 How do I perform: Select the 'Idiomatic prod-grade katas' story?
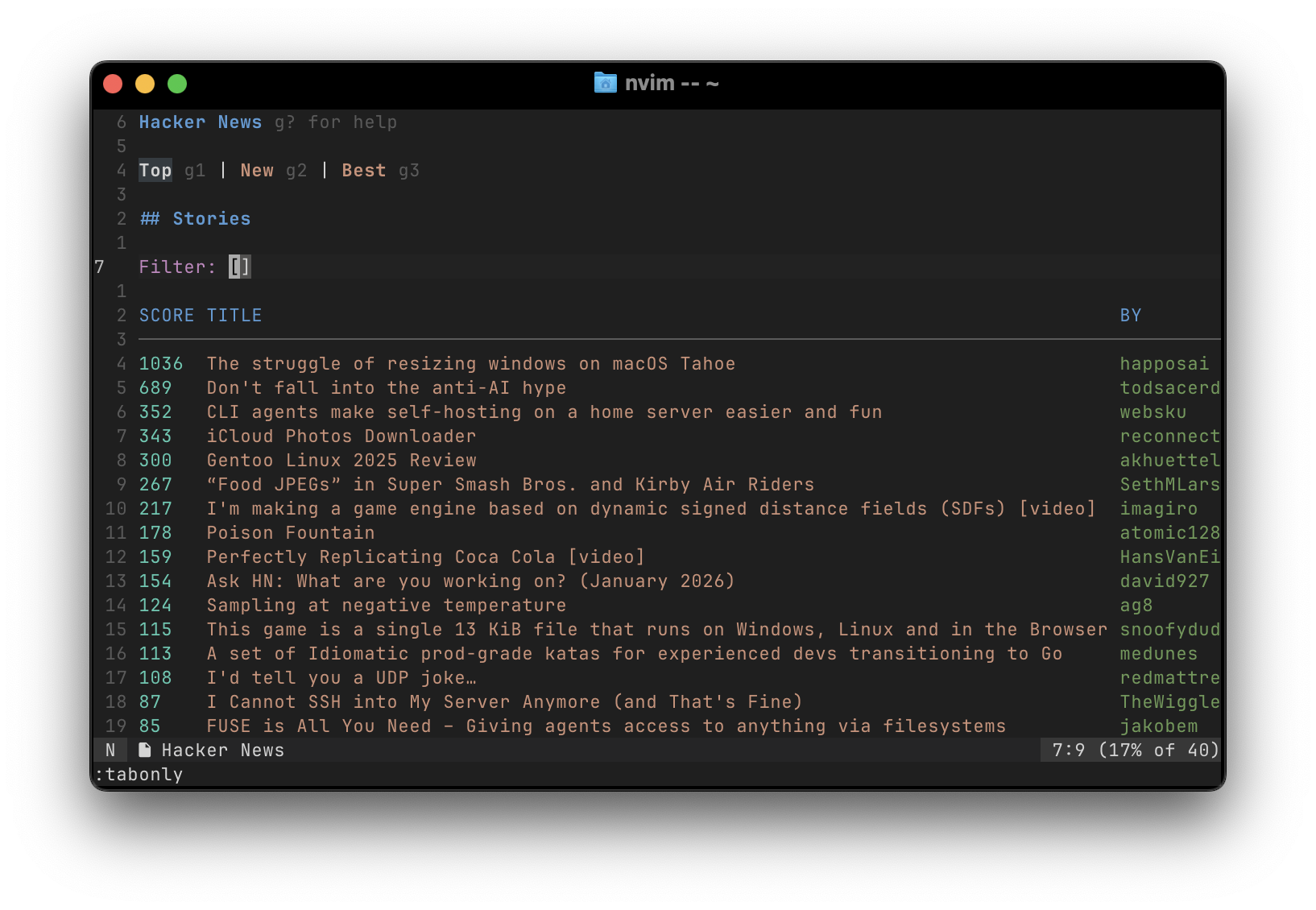click(x=635, y=653)
